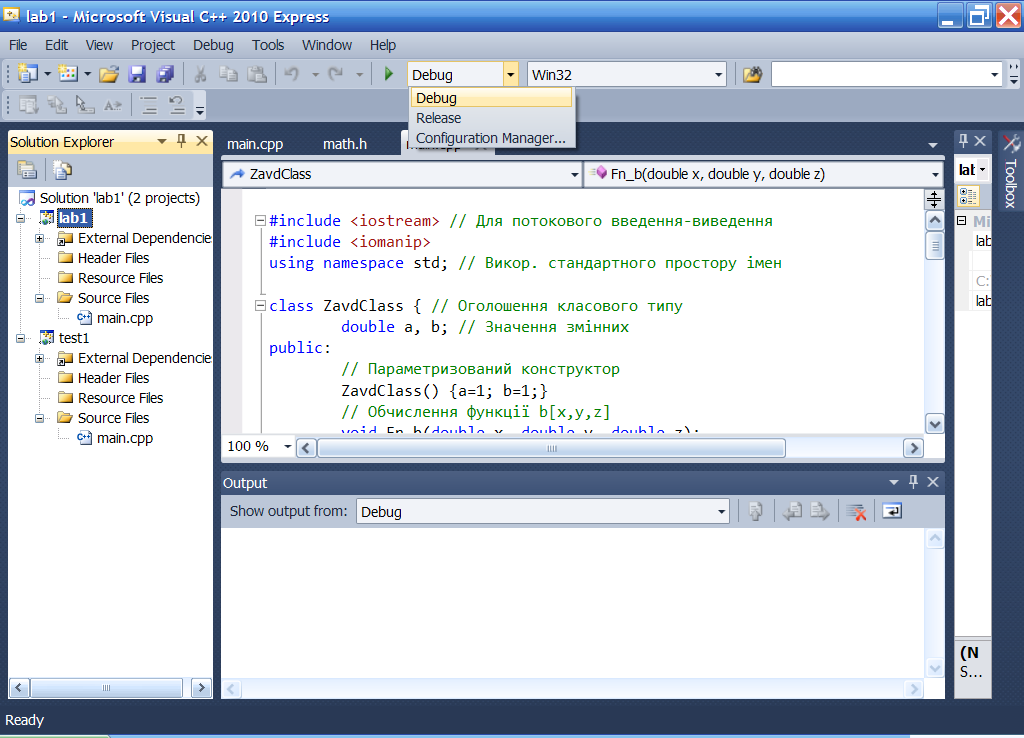Toggle auto-hide pin on Properties panel
This screenshot has height=738, width=1024.
963,140
